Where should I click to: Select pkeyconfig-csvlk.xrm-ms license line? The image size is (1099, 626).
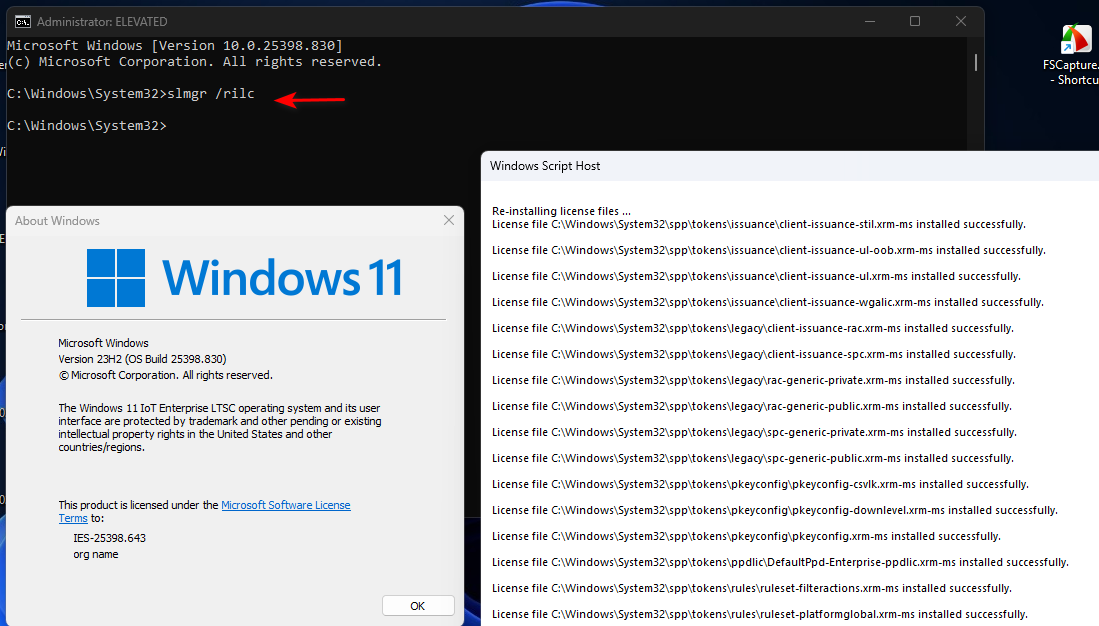[x=760, y=484]
